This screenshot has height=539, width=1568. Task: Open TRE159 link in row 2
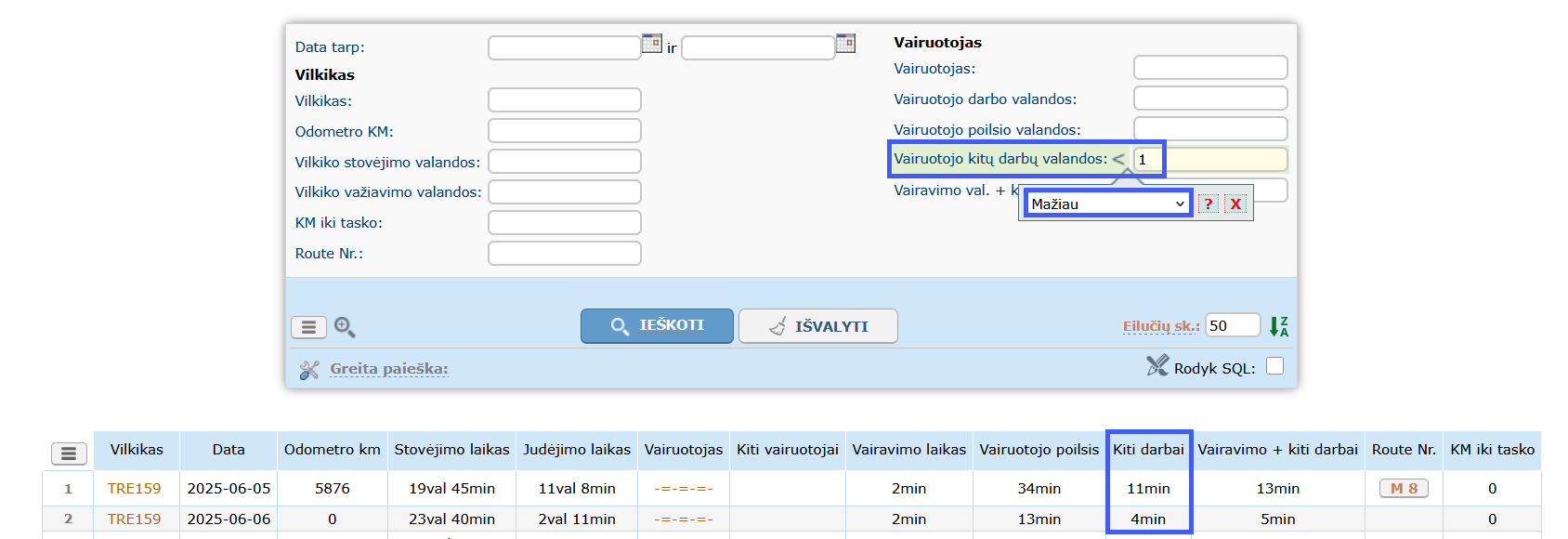[x=134, y=519]
